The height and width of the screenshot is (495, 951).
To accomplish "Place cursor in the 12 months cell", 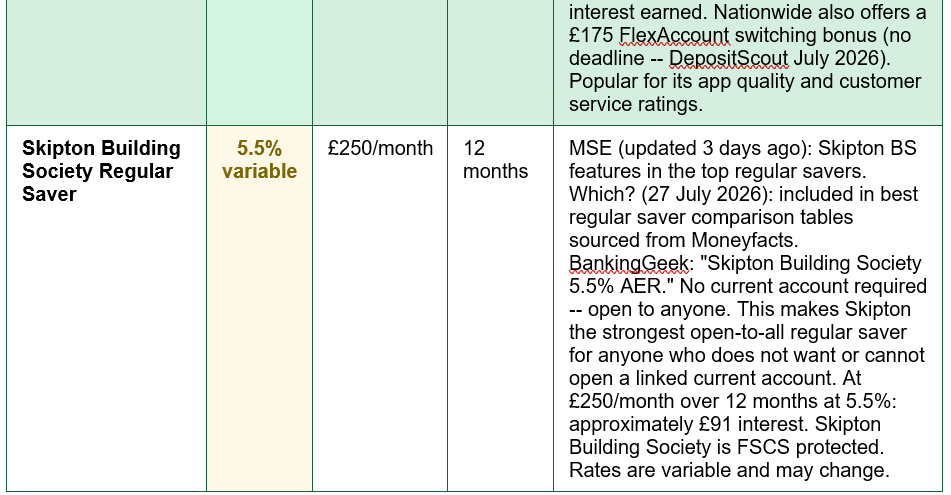I will click(x=500, y=308).
